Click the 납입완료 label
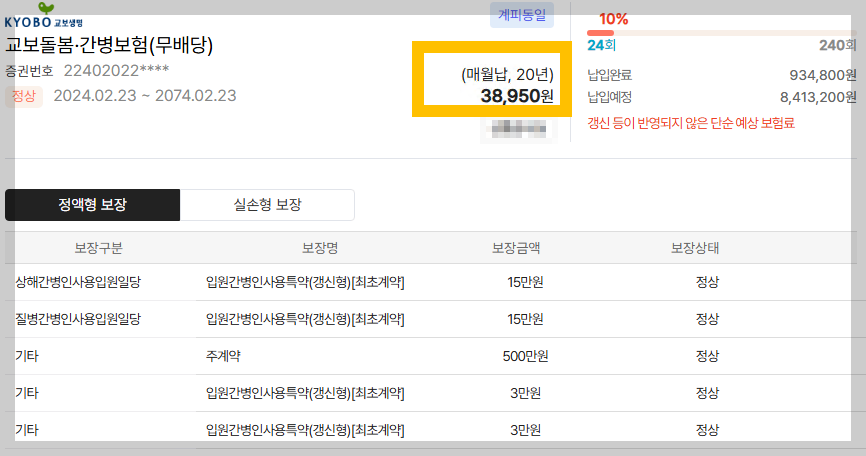The width and height of the screenshot is (866, 456). [x=609, y=75]
